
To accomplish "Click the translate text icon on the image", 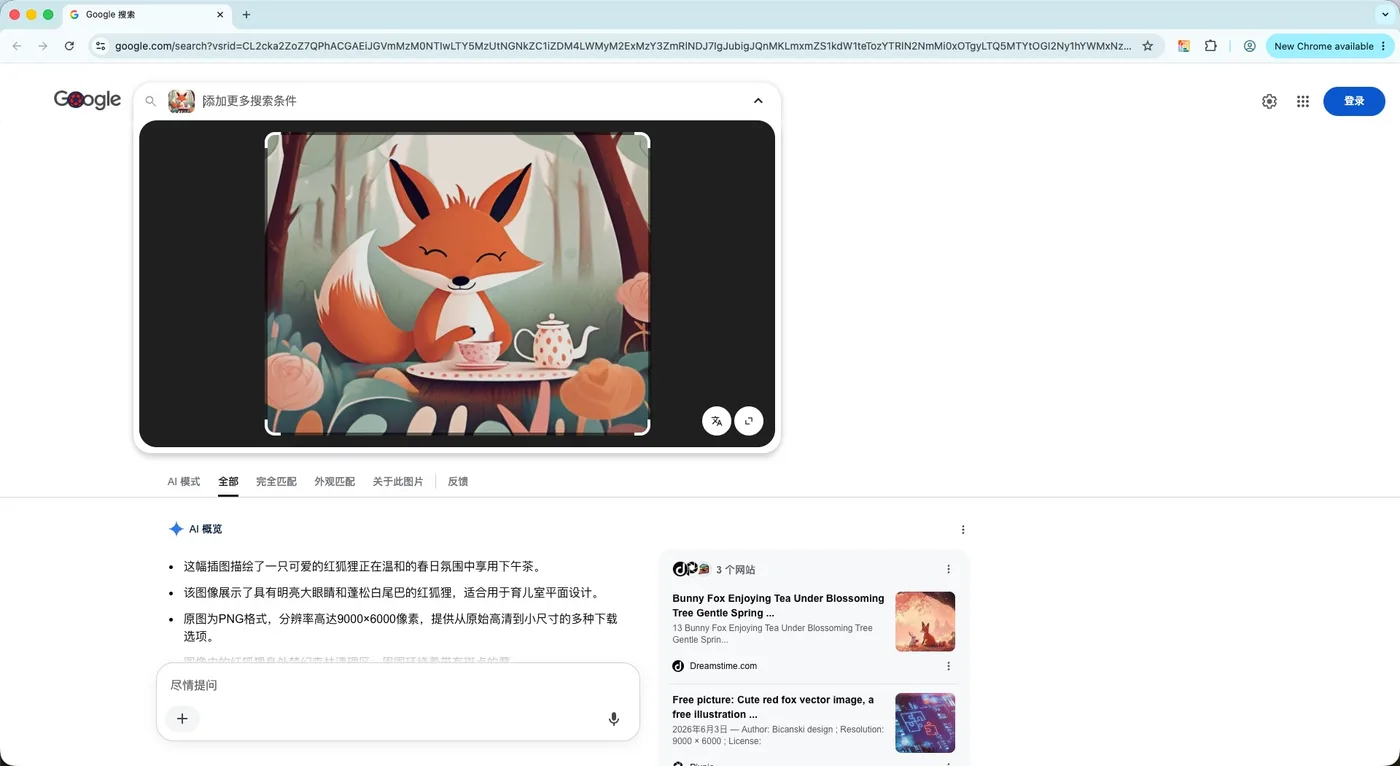I will pos(716,421).
